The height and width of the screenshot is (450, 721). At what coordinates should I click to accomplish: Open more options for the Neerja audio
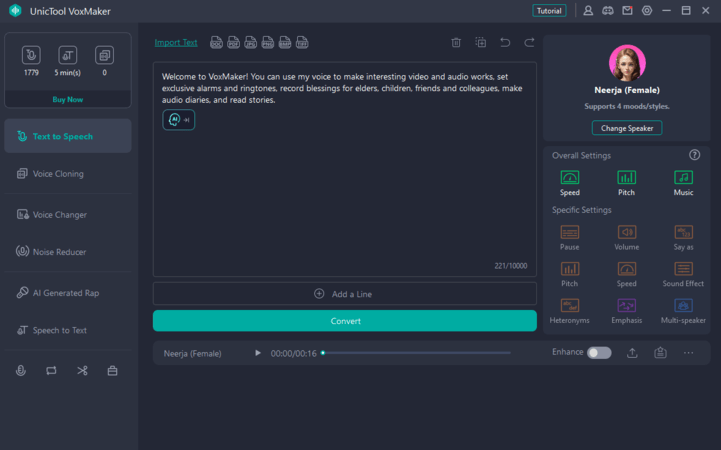pyautogui.click(x=688, y=353)
